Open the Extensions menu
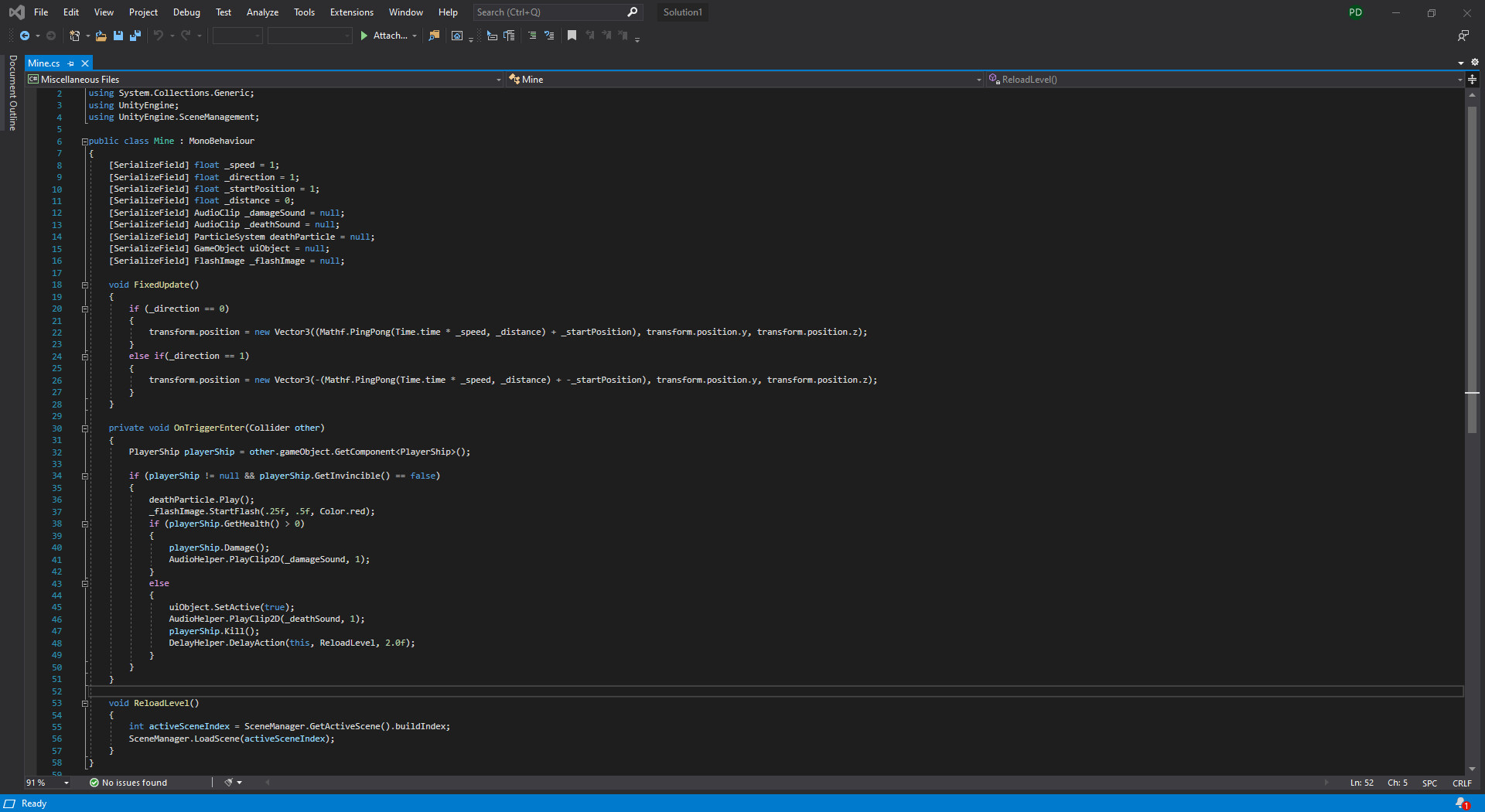1485x812 pixels. coord(351,12)
